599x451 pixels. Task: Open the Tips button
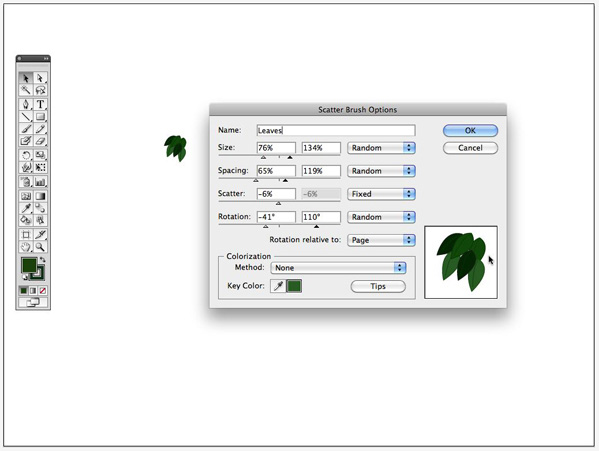tap(378, 286)
